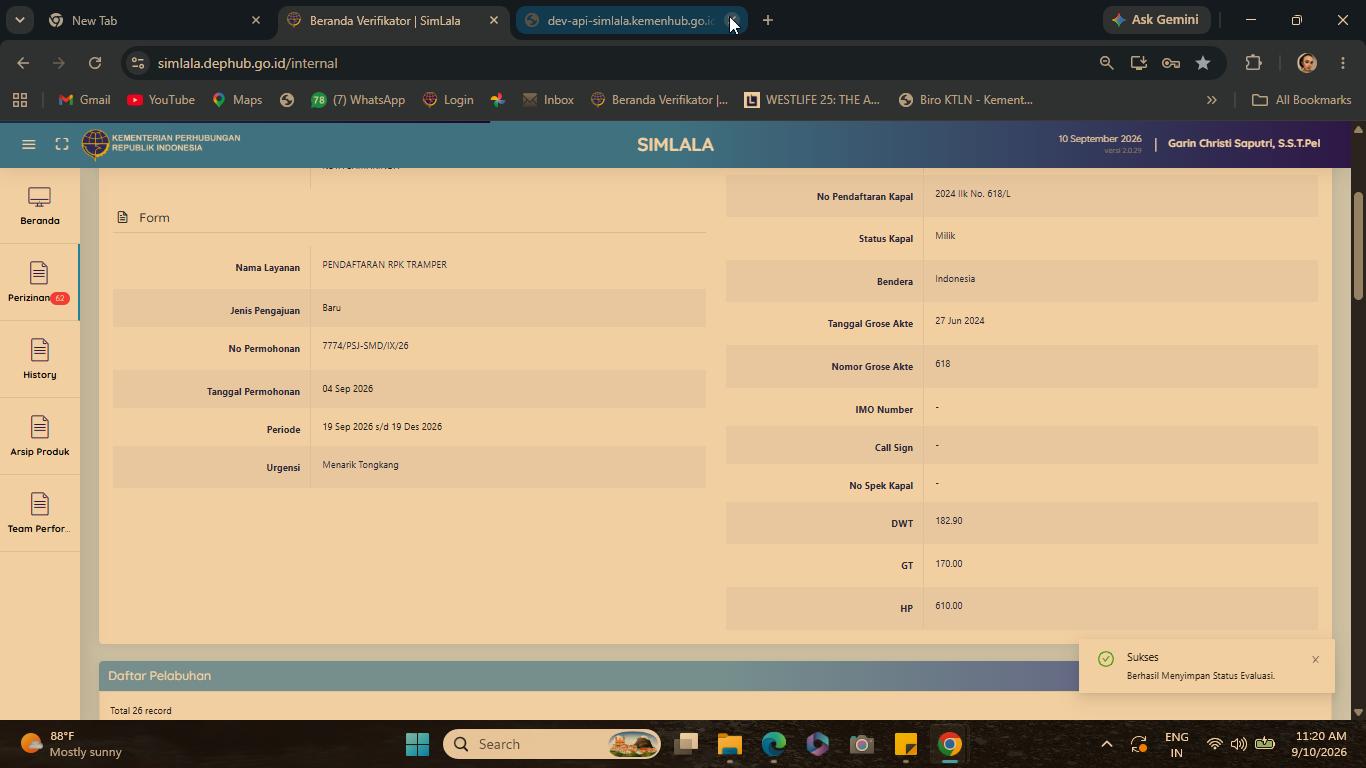This screenshot has height=768, width=1366.
Task: Dismiss the Sukses notification toast
Action: click(x=1315, y=659)
